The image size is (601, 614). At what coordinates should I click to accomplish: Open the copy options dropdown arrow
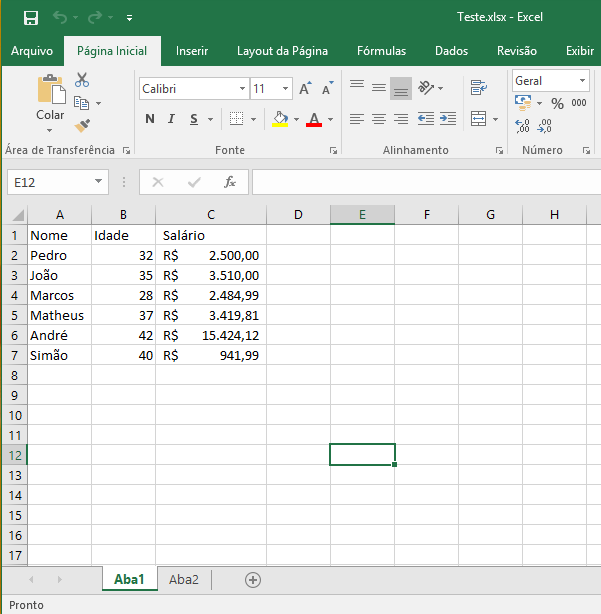[99, 103]
